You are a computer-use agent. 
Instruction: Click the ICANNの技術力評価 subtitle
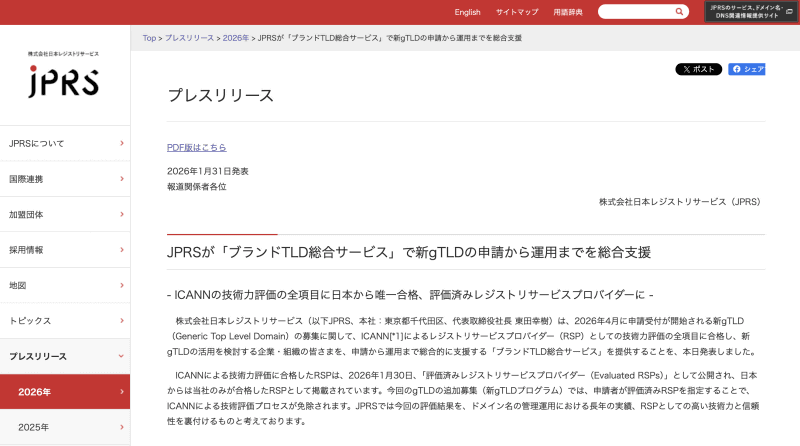410,295
